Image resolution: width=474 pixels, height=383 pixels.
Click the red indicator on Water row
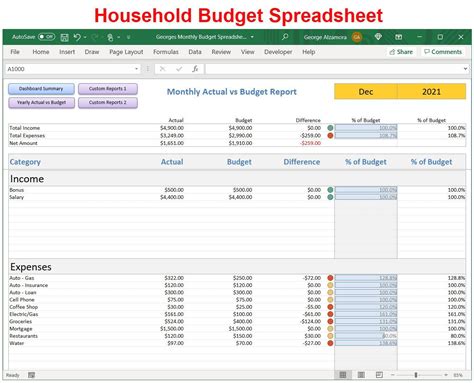coord(330,343)
